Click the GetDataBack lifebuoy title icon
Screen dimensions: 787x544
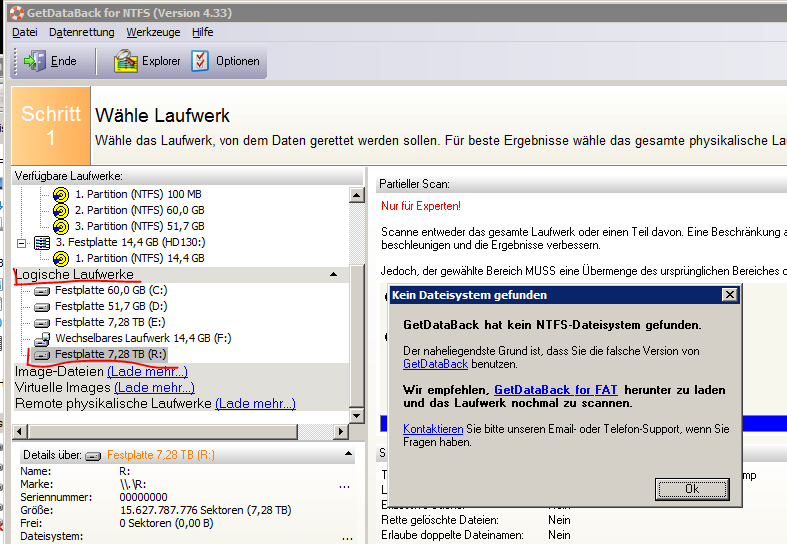[x=17, y=13]
